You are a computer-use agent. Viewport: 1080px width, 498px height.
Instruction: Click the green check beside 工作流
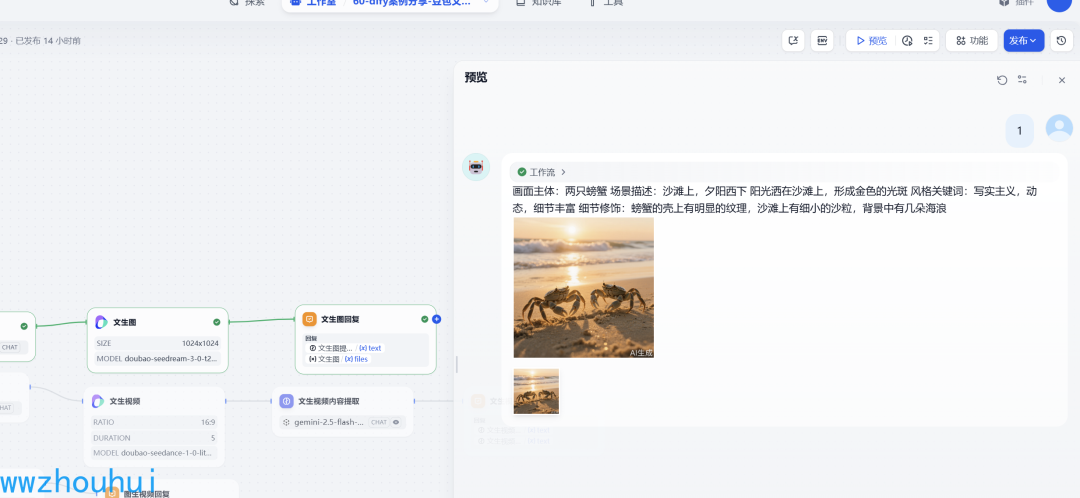521,172
